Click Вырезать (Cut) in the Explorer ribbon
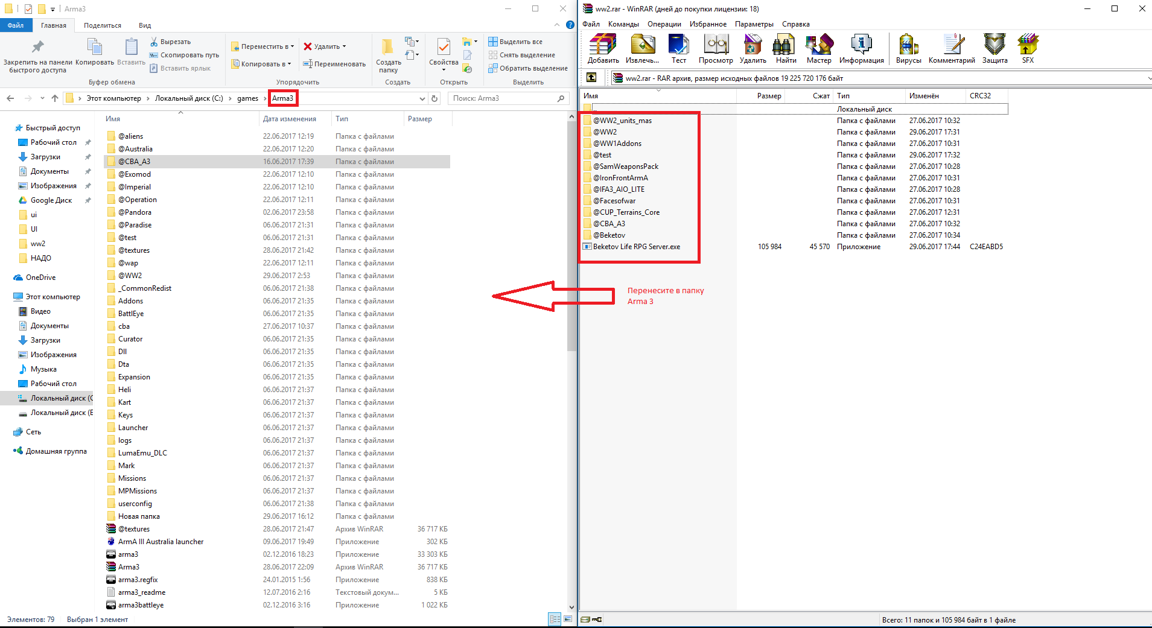 (170, 42)
